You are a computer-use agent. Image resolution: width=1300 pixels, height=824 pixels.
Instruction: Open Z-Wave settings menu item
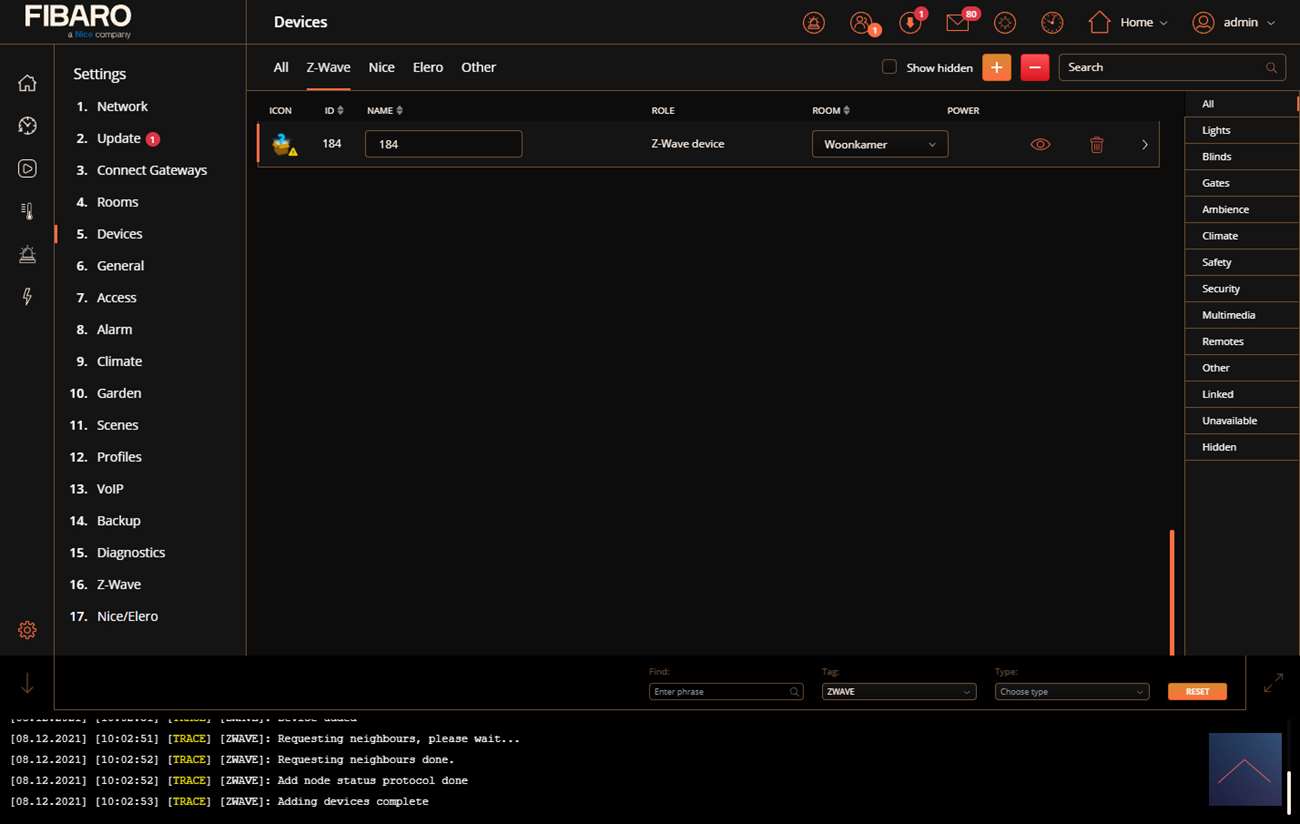coord(118,584)
